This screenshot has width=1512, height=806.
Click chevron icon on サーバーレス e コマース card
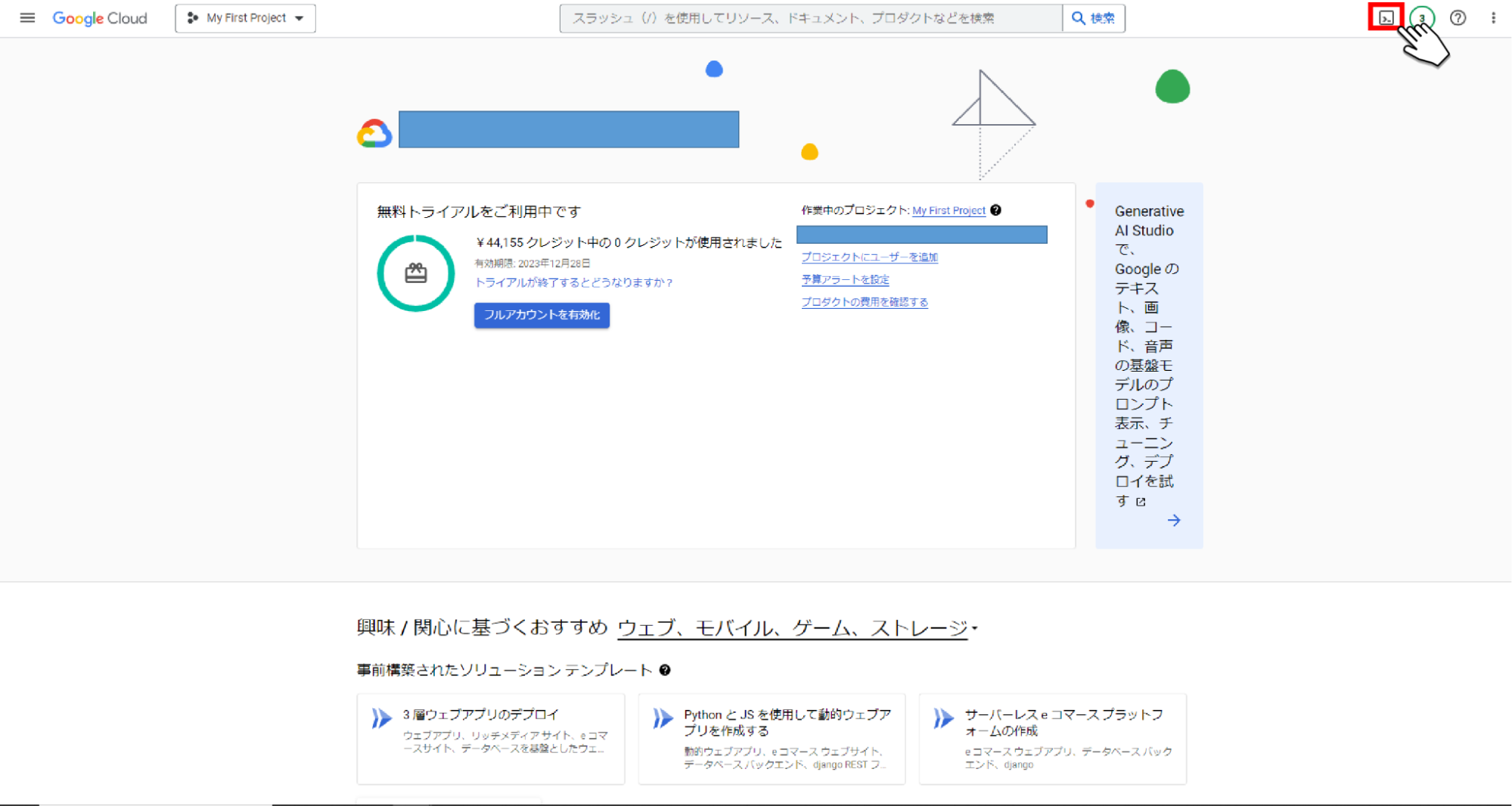[943, 718]
